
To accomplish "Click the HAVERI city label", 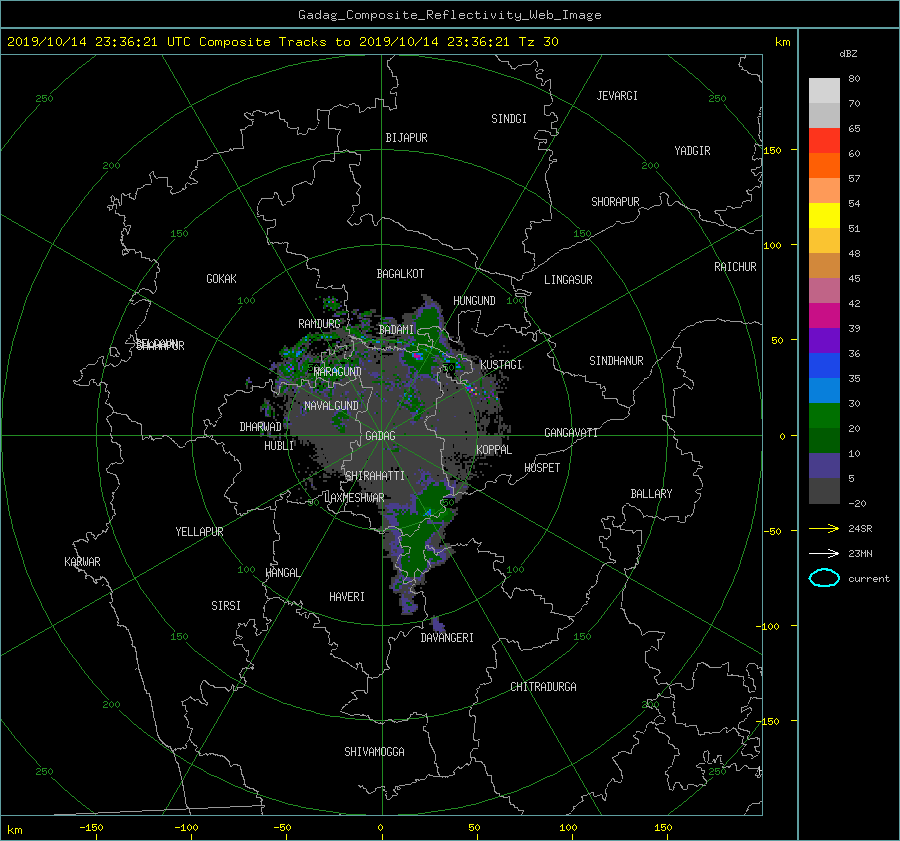I will coord(347,597).
